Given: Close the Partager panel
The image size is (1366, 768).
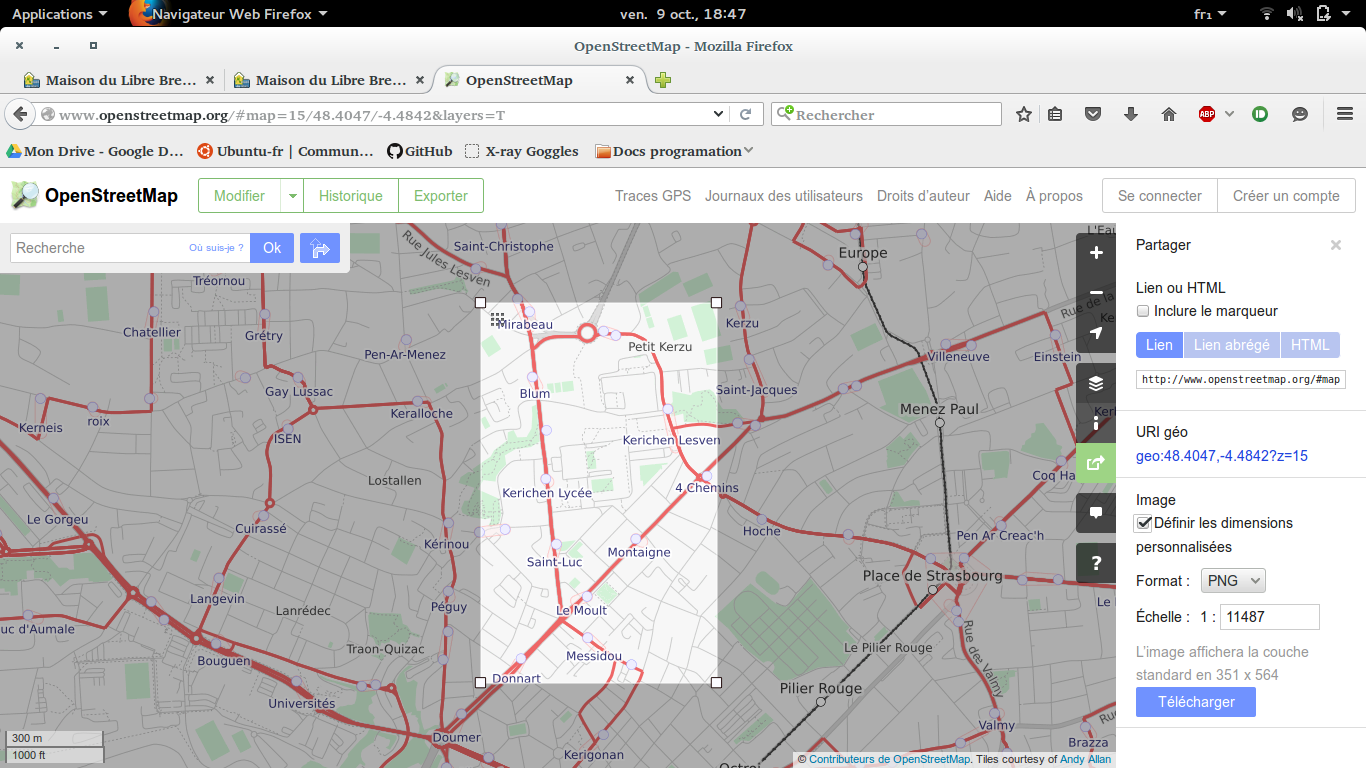Looking at the screenshot, I should 1335,245.
